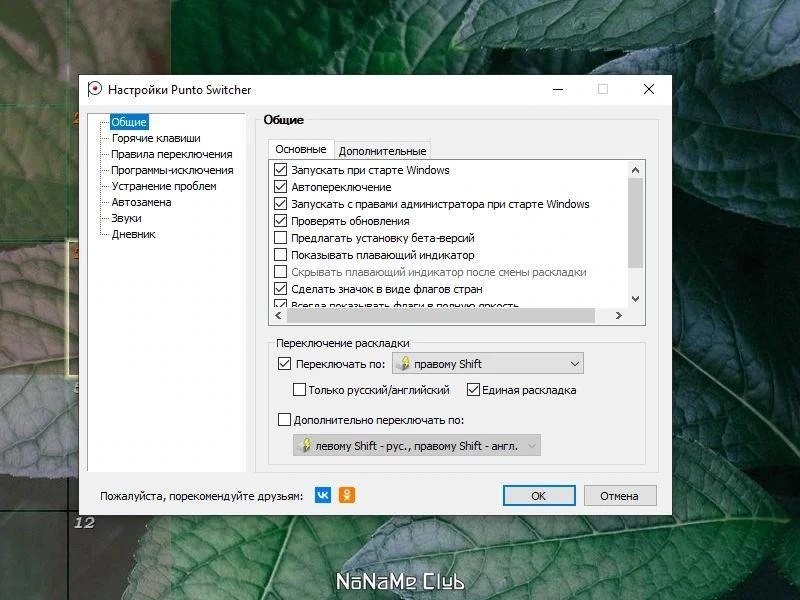Image resolution: width=800 pixels, height=600 pixels.
Task: Check 'Только русский/английский'
Action: 299,390
